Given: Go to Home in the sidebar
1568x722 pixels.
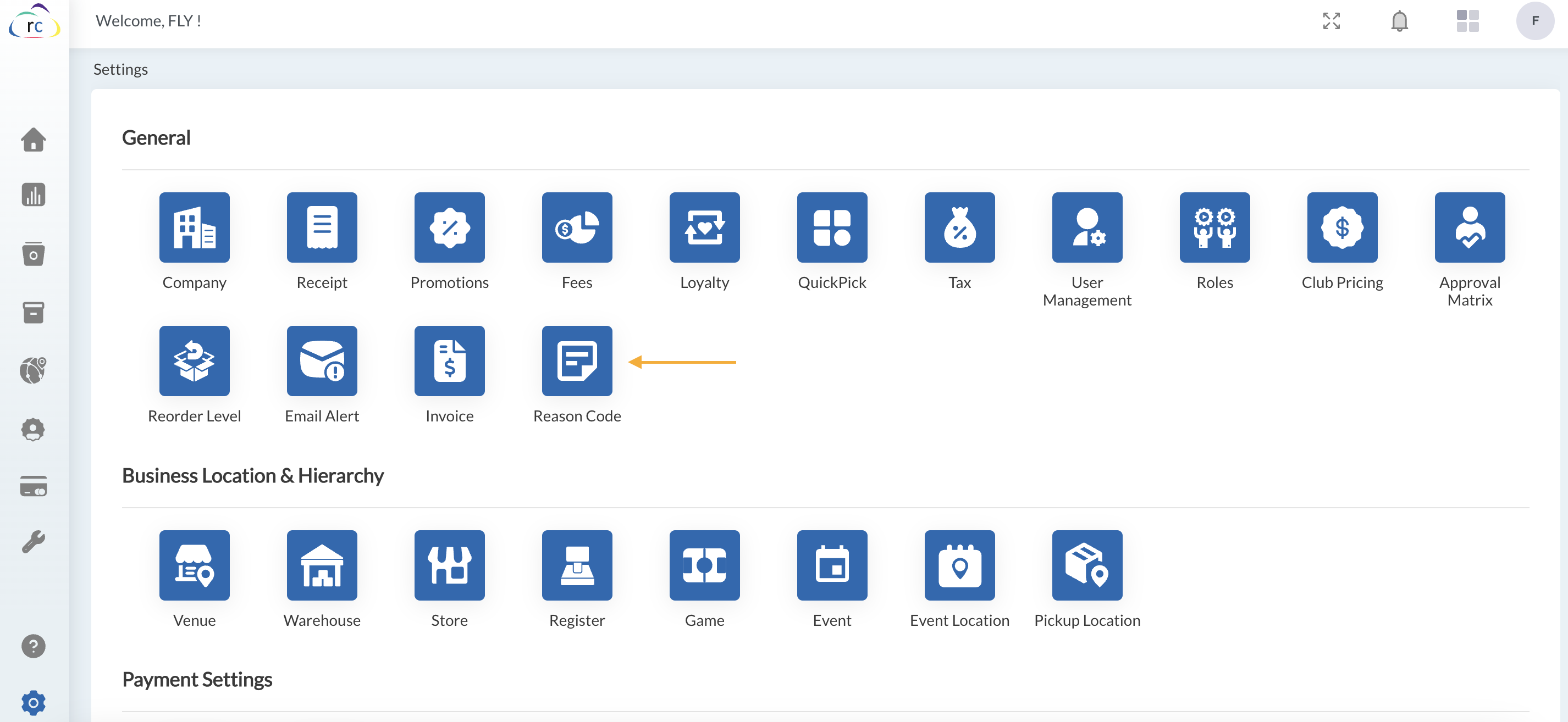Looking at the screenshot, I should (x=34, y=140).
